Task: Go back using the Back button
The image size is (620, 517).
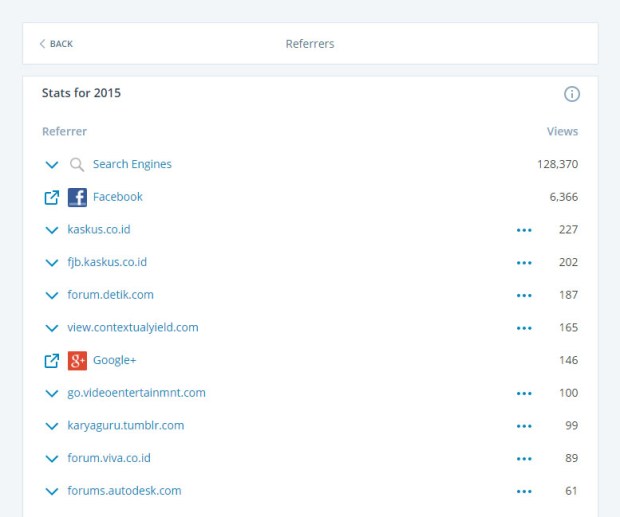Action: tap(56, 44)
